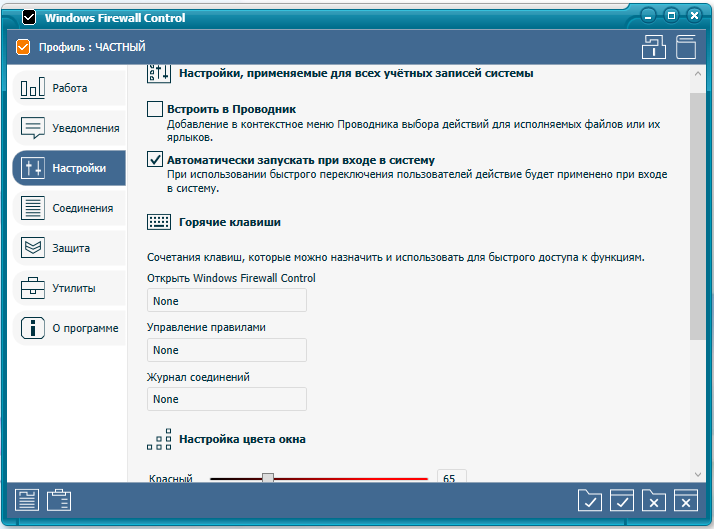Open the О программе tab
The image size is (714, 529).
[x=69, y=328]
